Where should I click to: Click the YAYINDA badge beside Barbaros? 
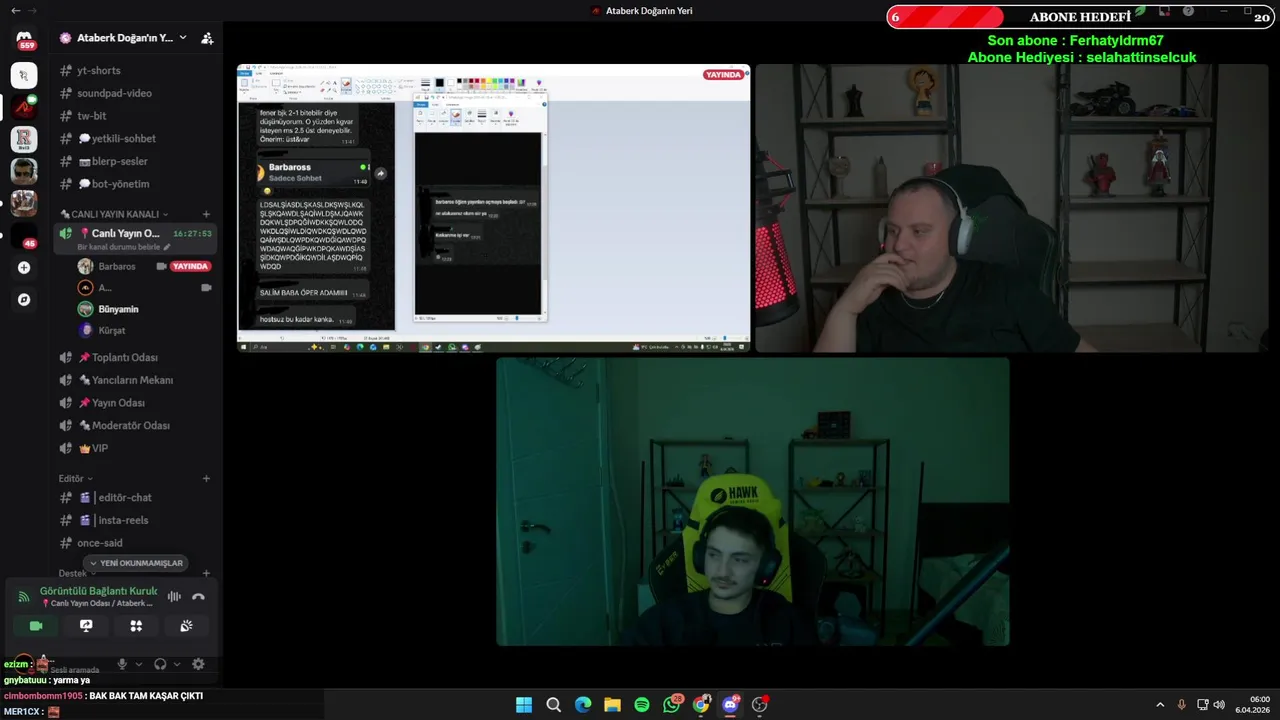(190, 267)
